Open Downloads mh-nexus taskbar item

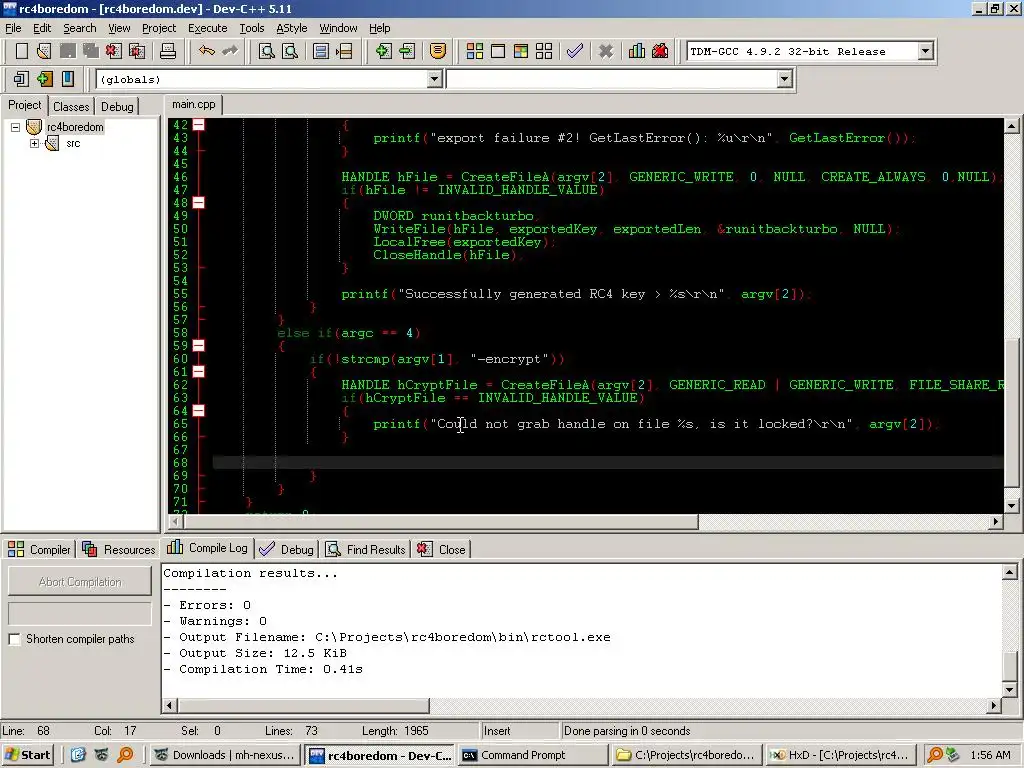pyautogui.click(x=225, y=755)
